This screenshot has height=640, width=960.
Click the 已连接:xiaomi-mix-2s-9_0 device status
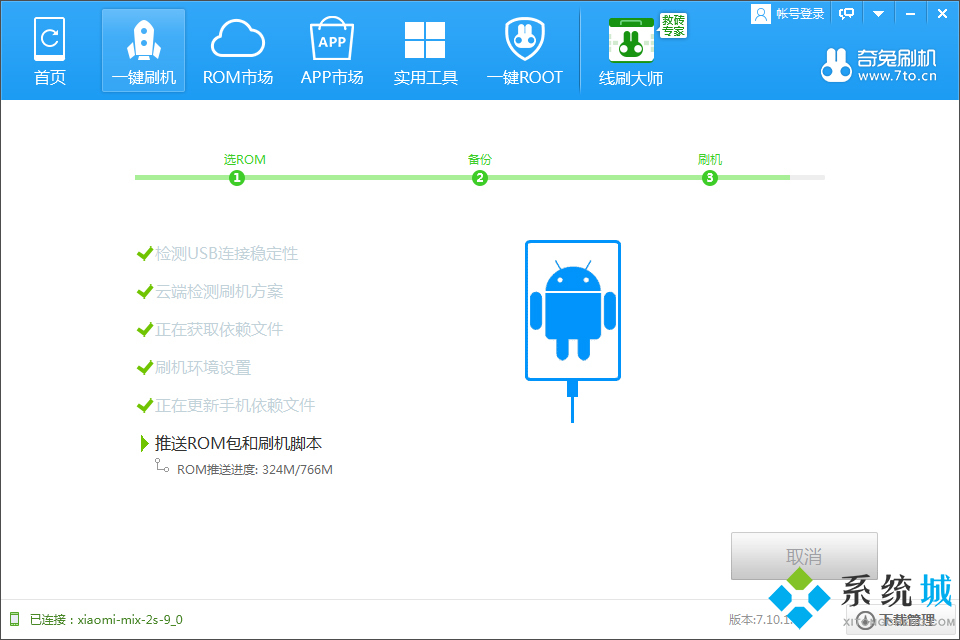point(106,619)
